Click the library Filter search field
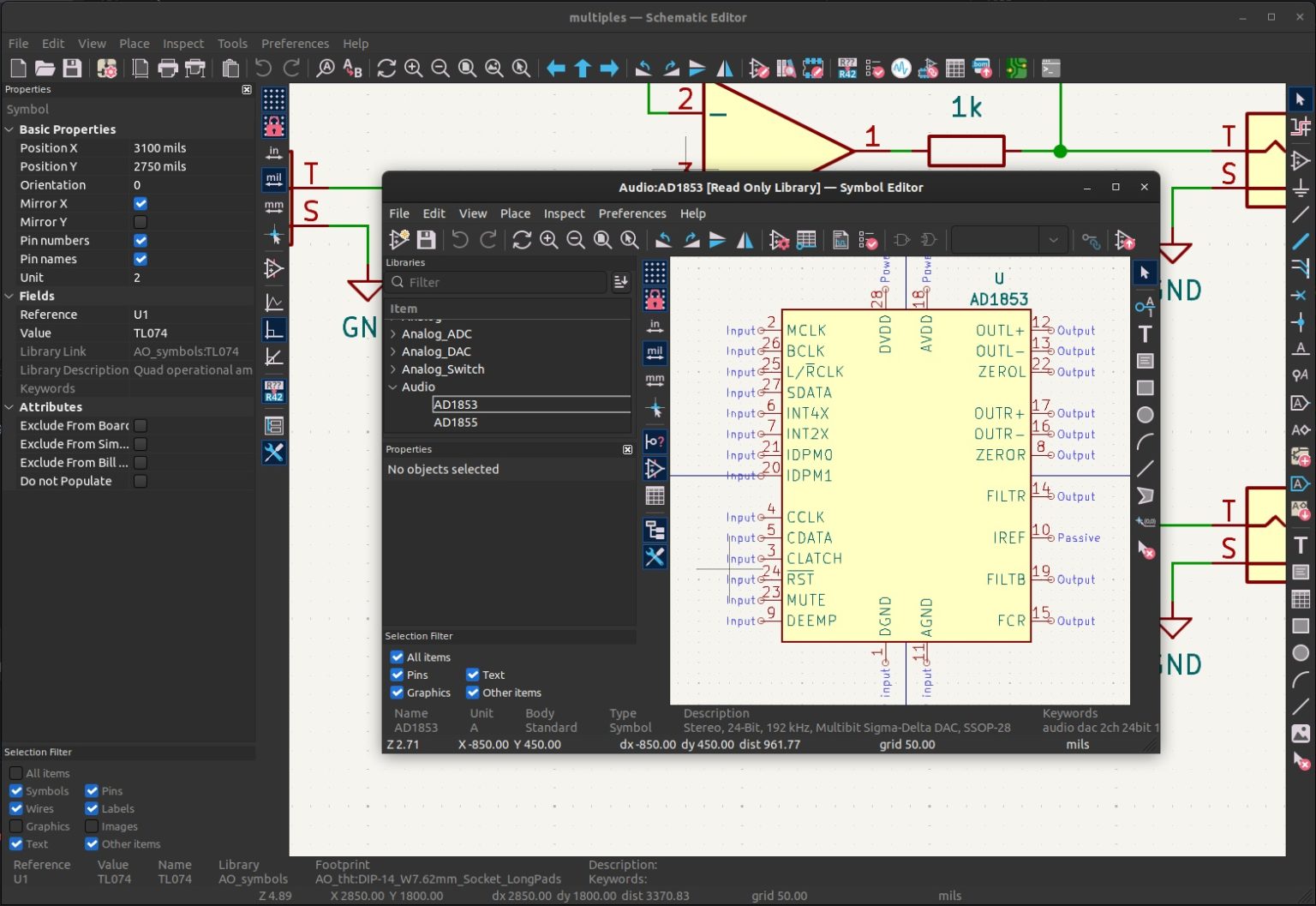Screen dimensions: 1316x906 point(497,282)
